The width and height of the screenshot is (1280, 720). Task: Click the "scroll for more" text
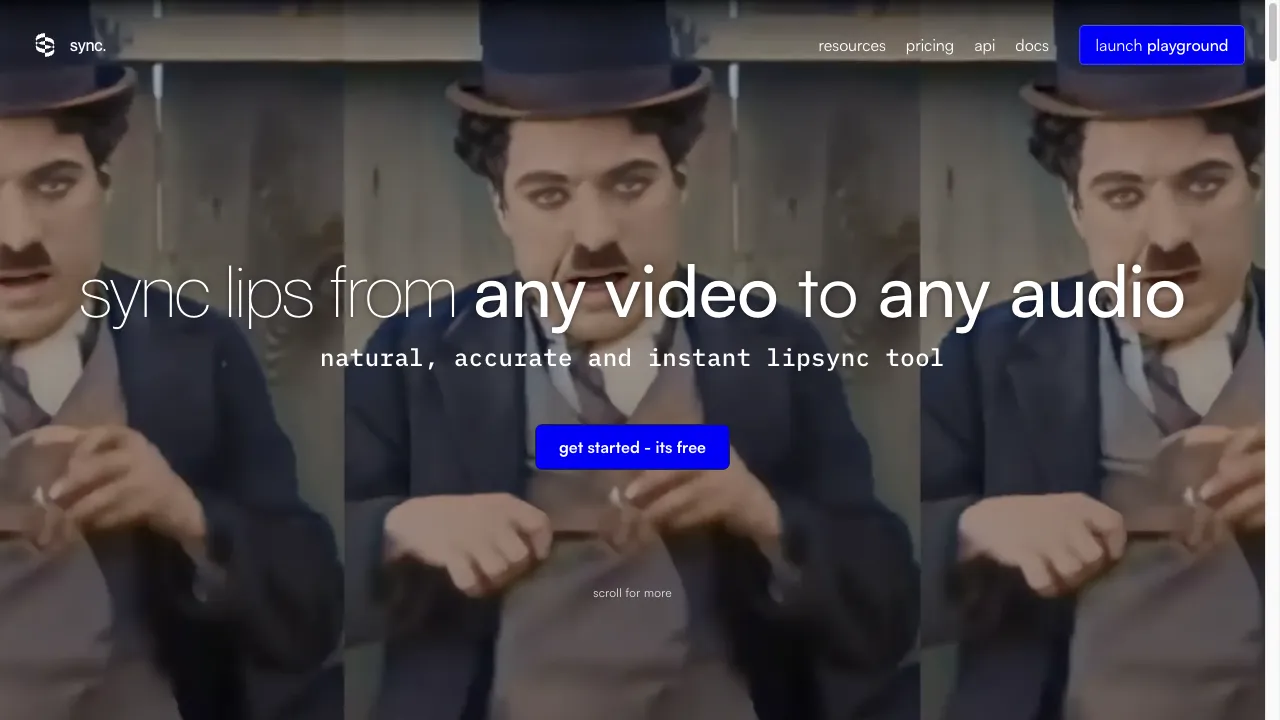(x=632, y=593)
